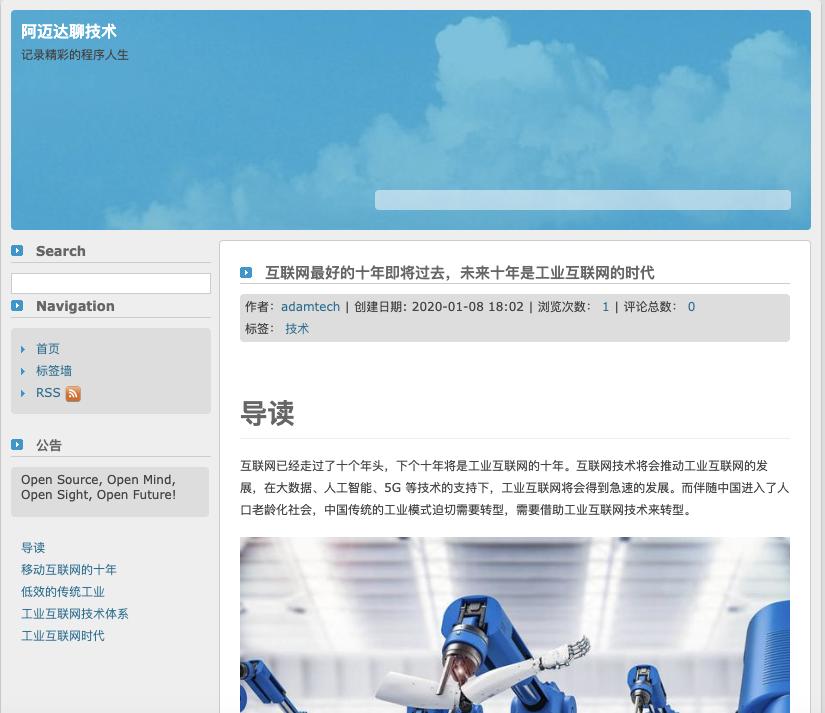The image size is (825, 713).
Task: Open the 低效的传统工业 sidebar link
Action: click(63, 591)
